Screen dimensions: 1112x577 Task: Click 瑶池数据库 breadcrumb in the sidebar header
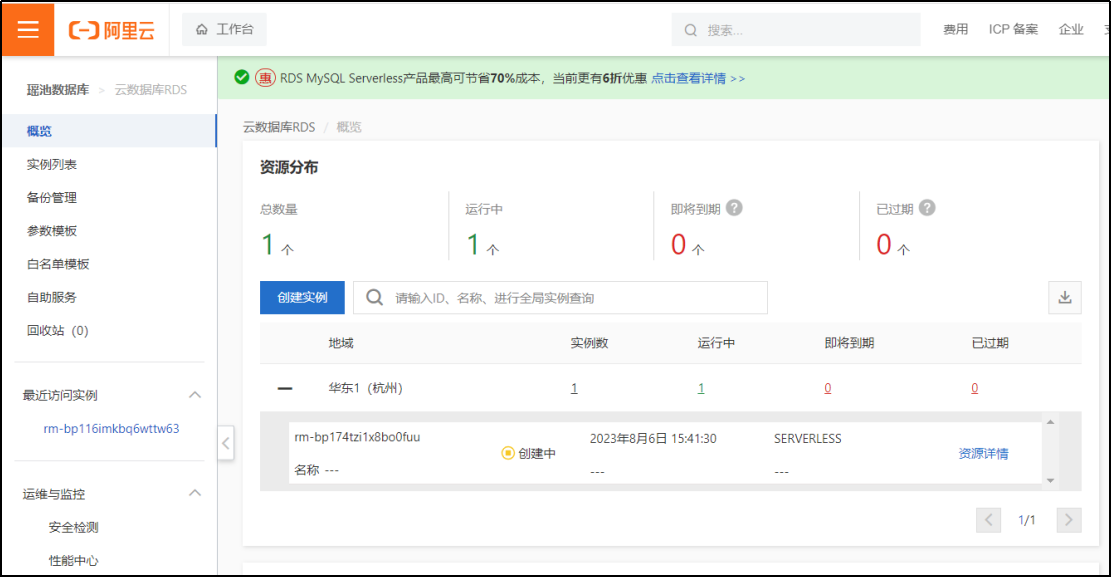coord(58,90)
